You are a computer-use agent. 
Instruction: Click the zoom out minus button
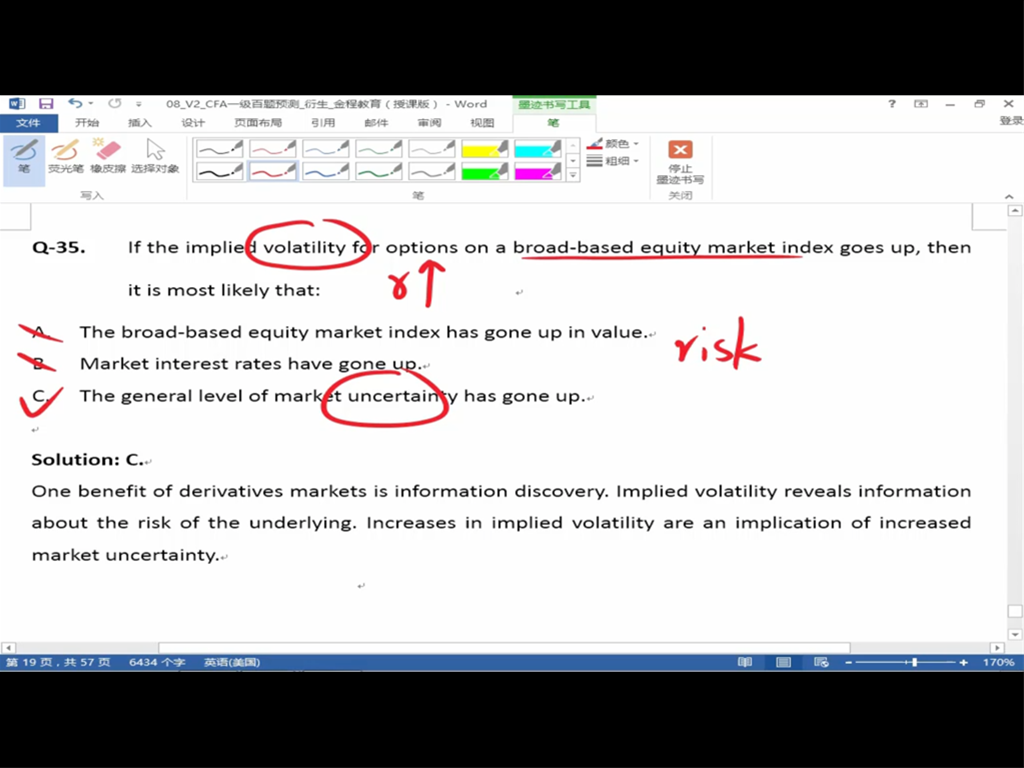pos(848,662)
